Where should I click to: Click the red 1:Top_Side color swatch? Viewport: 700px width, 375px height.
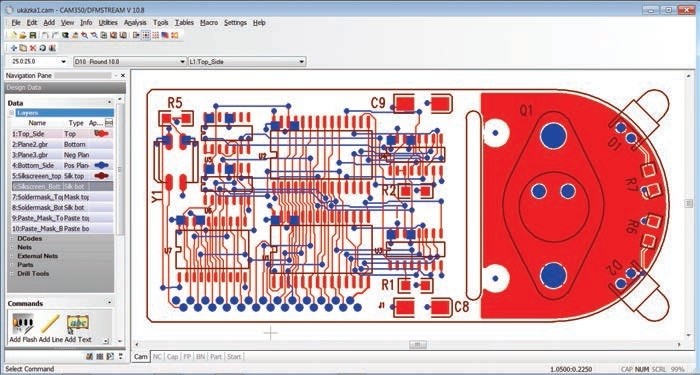[x=101, y=133]
